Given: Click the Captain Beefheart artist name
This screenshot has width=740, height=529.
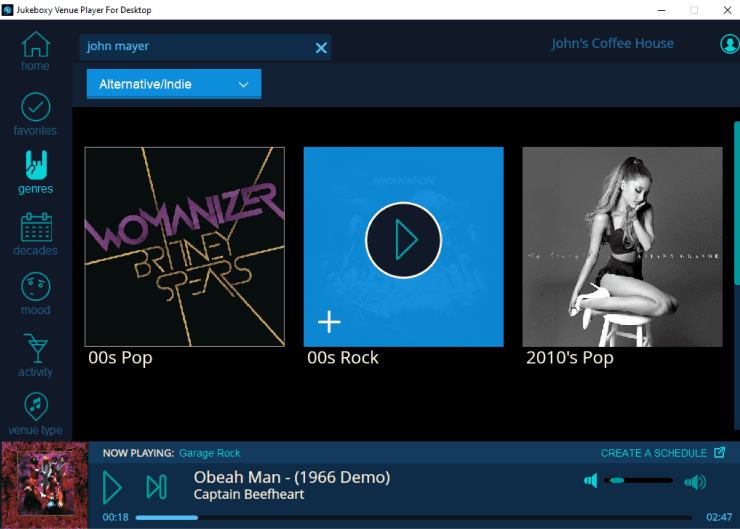Looking at the screenshot, I should point(249,495).
